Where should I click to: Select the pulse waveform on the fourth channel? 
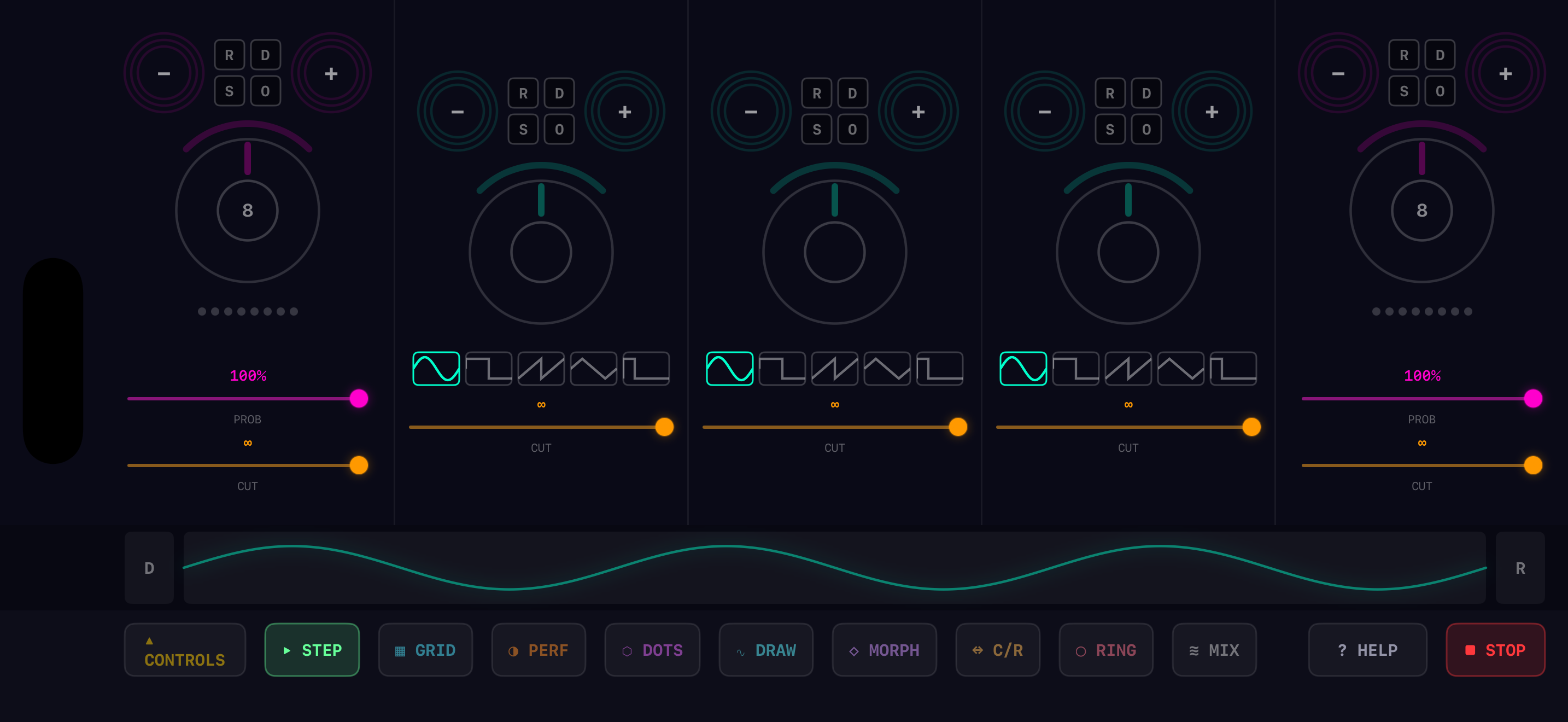click(x=1233, y=368)
